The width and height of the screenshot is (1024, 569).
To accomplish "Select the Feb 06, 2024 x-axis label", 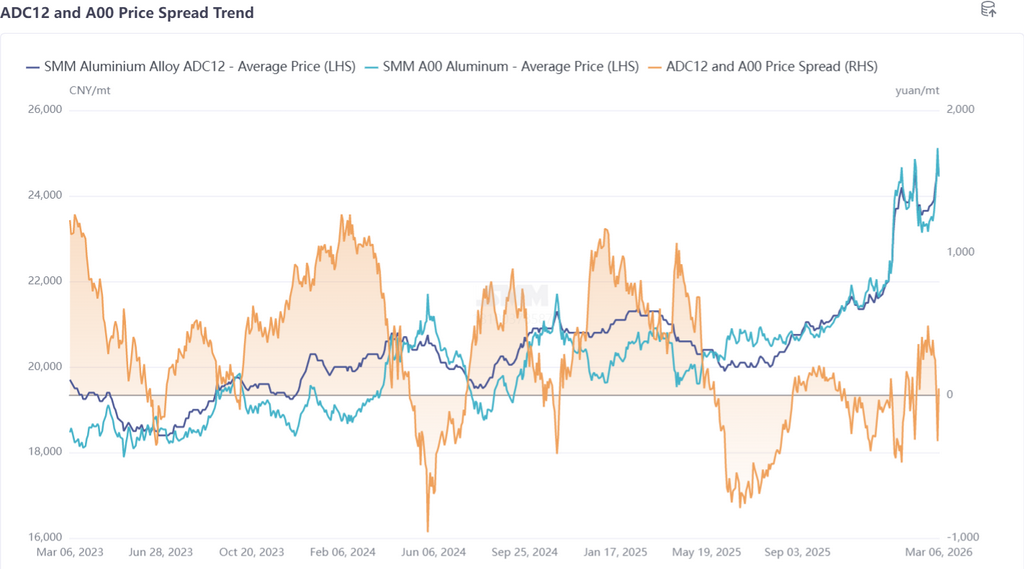I will (342, 552).
